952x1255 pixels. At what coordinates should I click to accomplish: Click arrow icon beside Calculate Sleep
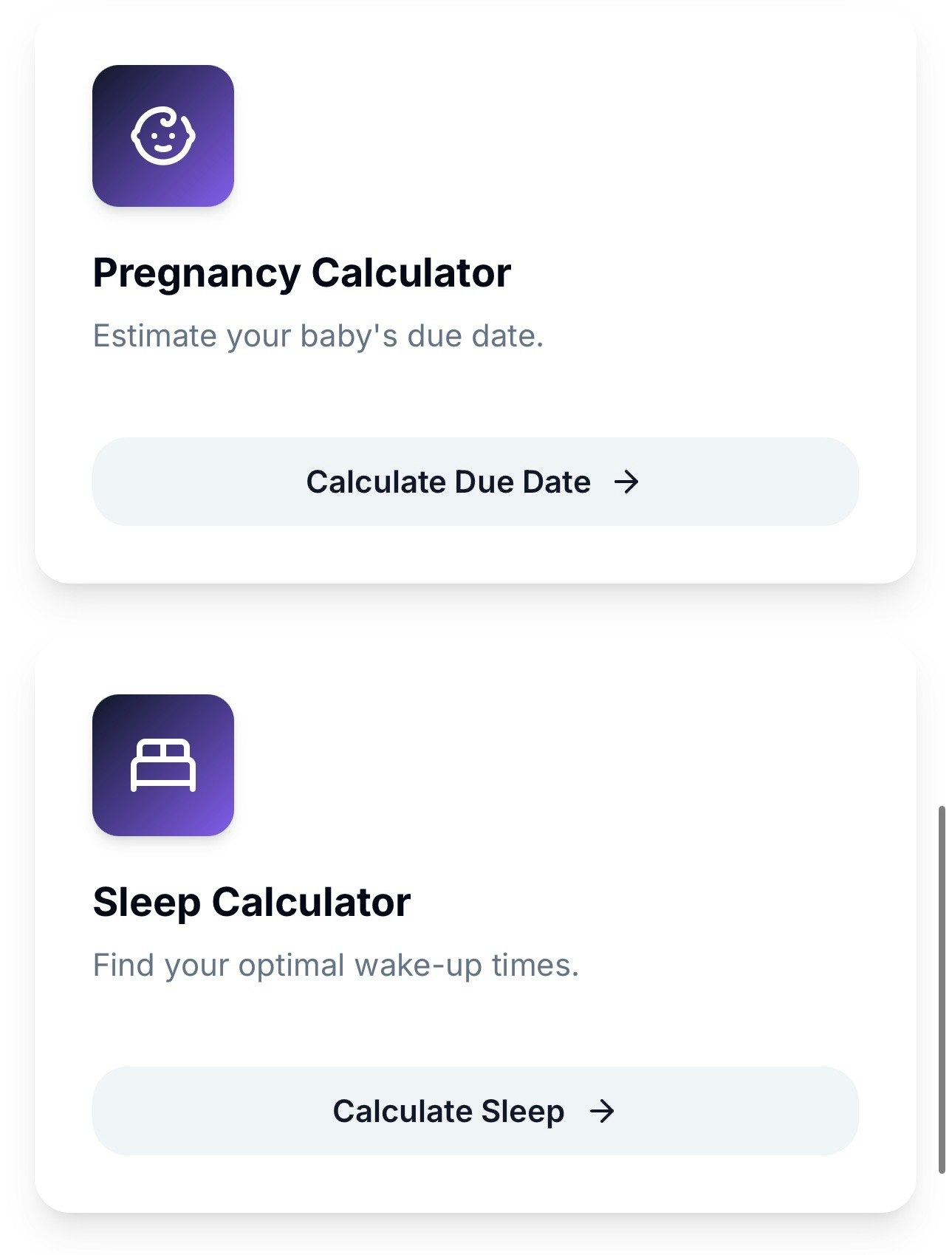pos(601,1111)
